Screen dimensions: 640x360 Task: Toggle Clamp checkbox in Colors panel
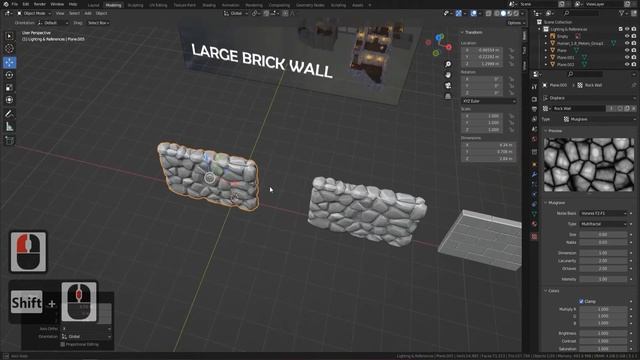[x=581, y=301]
